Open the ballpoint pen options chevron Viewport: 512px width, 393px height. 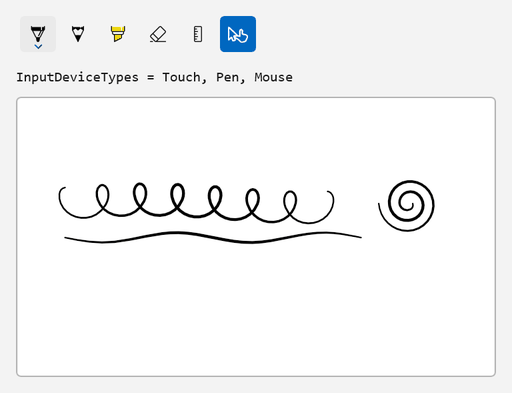click(x=38, y=47)
